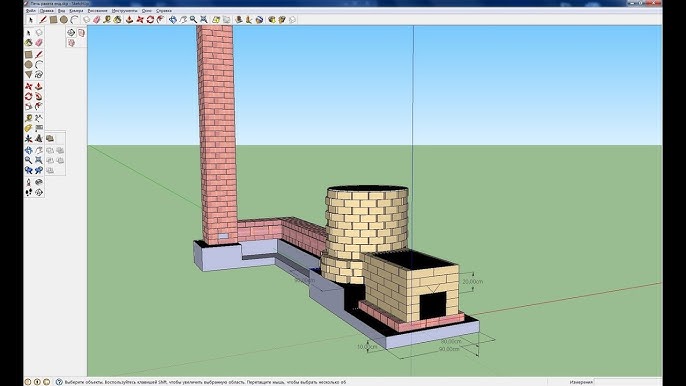Select the Walk tool footprints icon
Viewport: 686px width, 386px height.
[x=28, y=192]
